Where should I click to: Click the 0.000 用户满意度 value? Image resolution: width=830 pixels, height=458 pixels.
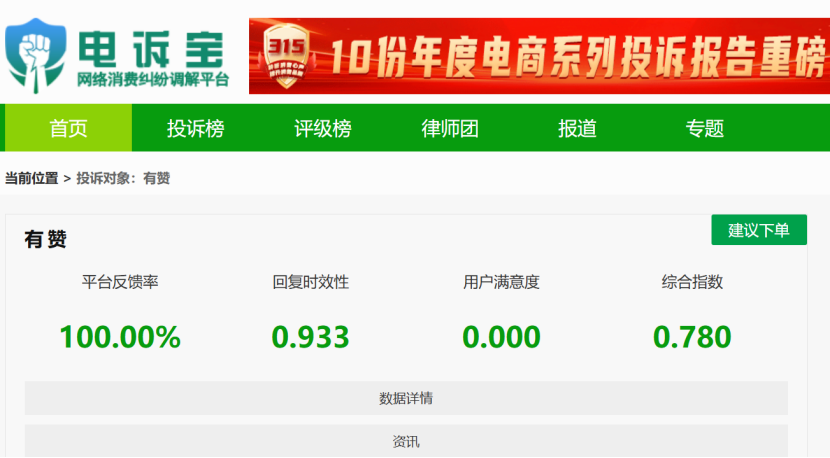pyautogui.click(x=501, y=337)
